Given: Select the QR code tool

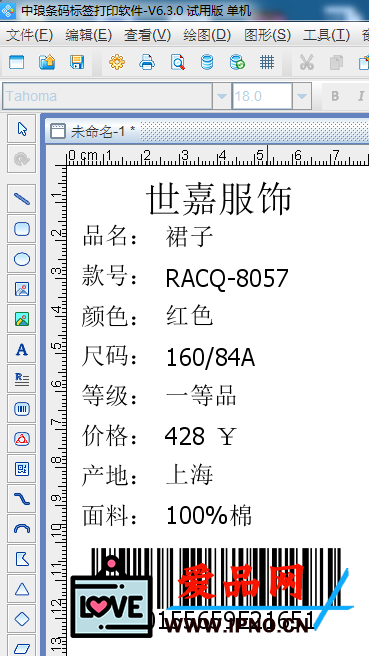Looking at the screenshot, I should [x=22, y=469].
